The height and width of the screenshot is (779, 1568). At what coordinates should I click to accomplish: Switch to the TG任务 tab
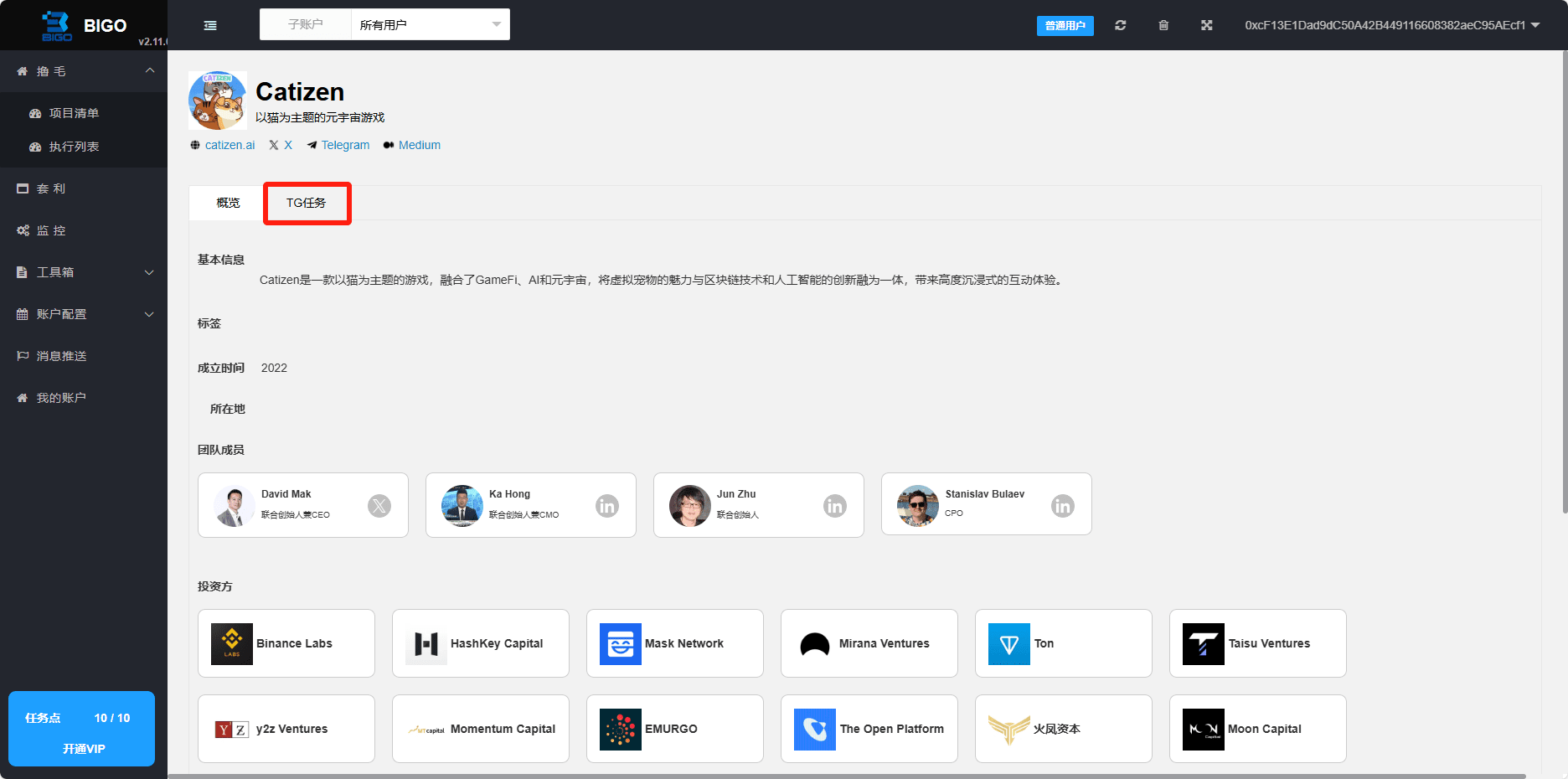[x=307, y=203]
